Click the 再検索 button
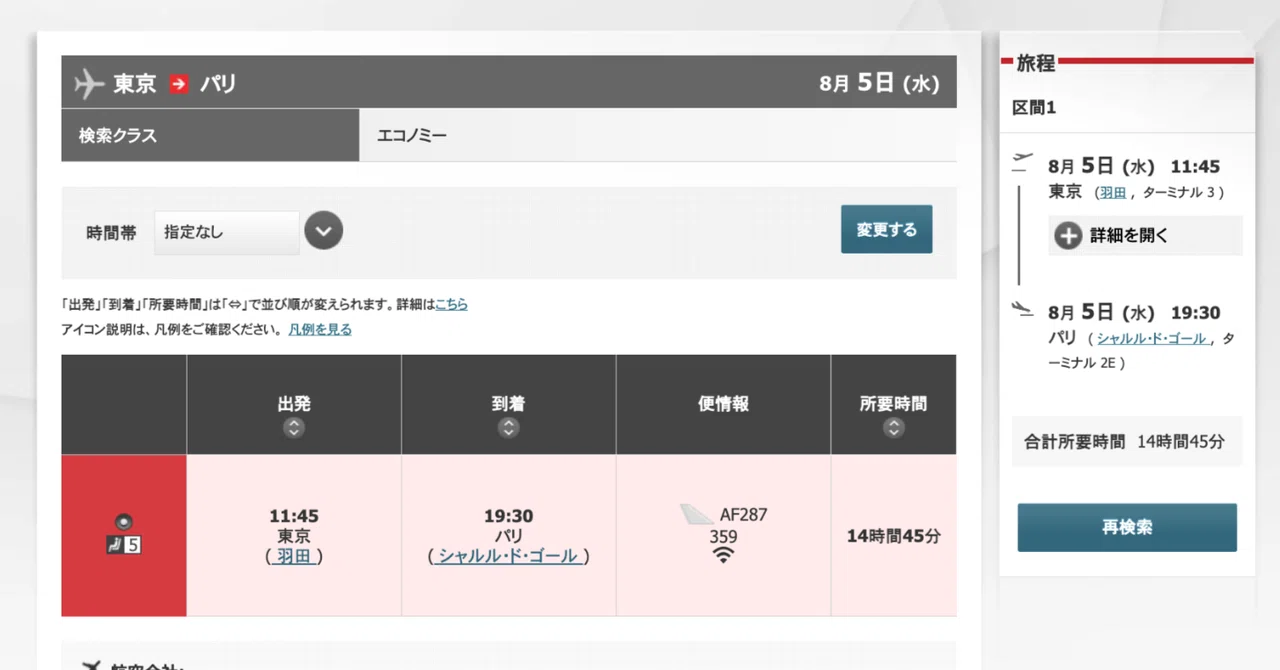This screenshot has height=670, width=1280. point(1127,527)
